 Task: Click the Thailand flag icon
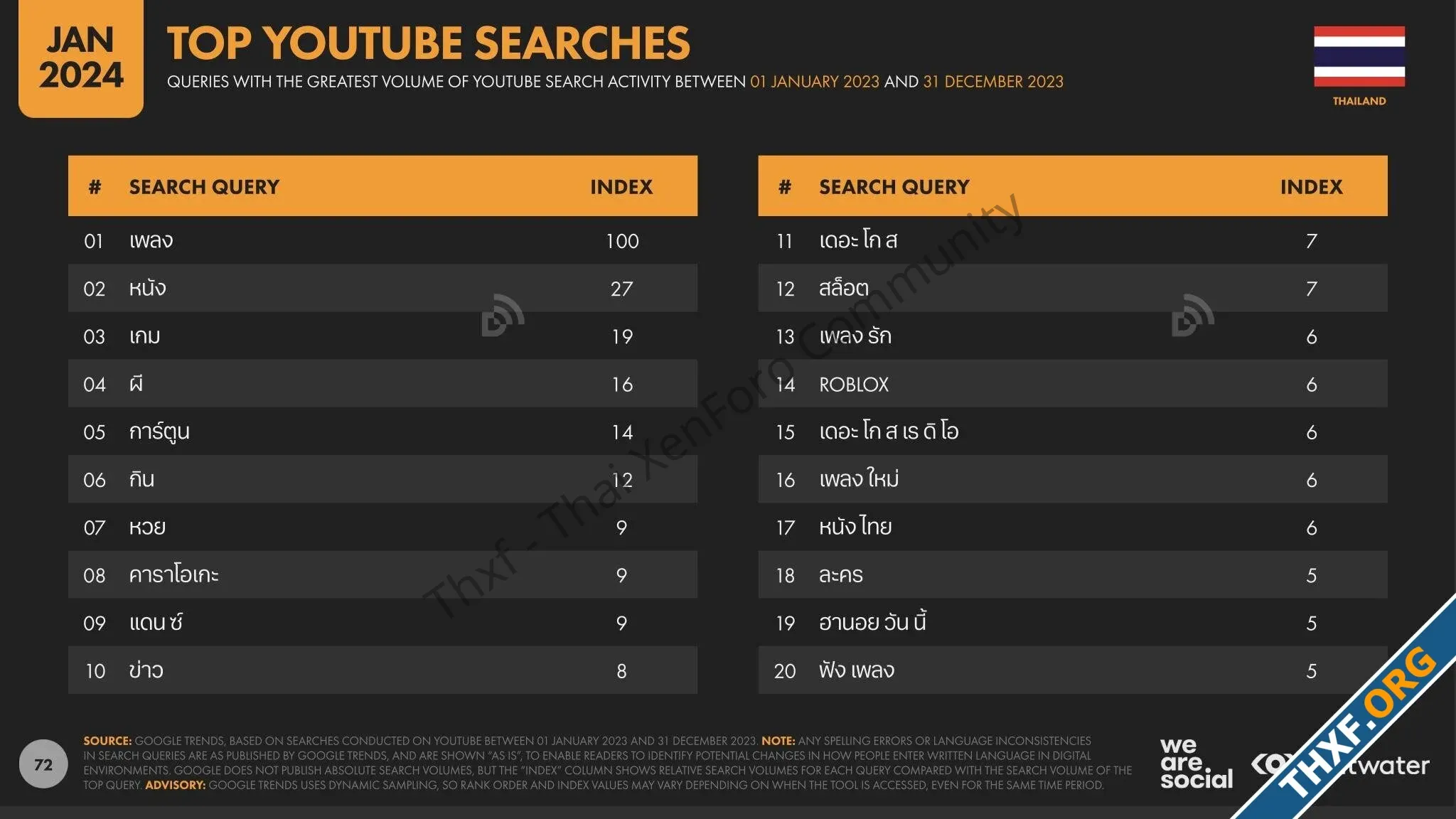click(x=1359, y=56)
